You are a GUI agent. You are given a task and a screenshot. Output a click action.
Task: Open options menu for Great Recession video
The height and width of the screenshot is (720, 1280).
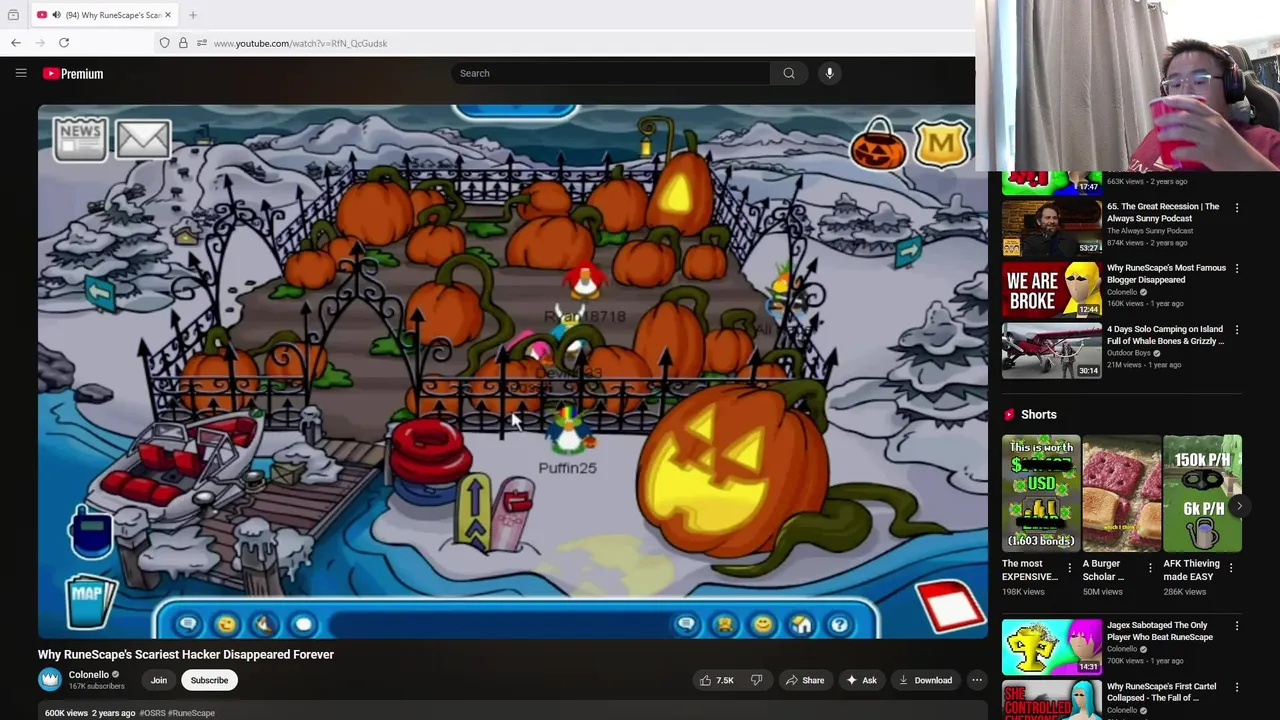tap(1237, 208)
